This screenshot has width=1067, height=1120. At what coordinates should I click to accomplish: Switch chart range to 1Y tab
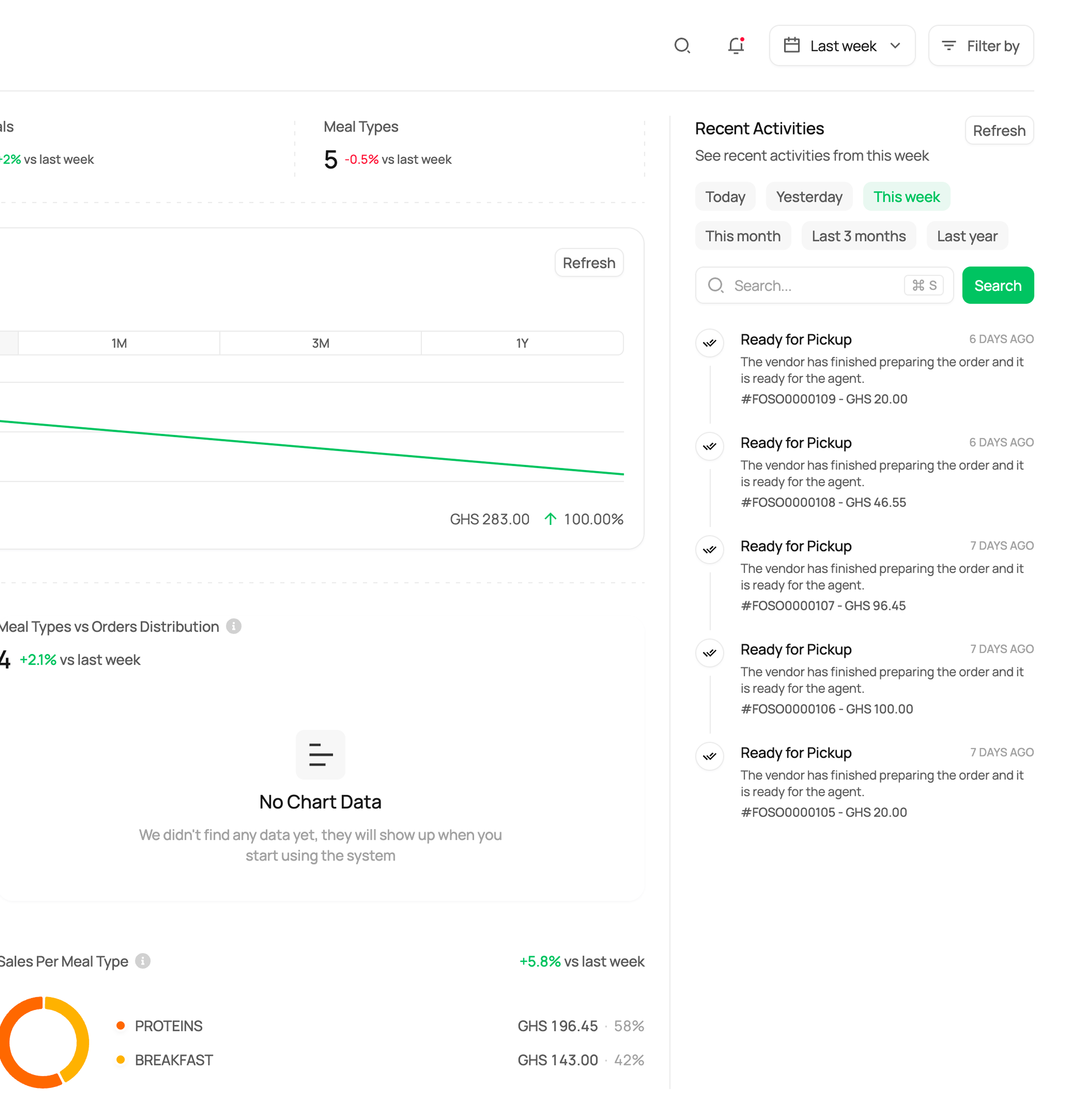[x=522, y=343]
